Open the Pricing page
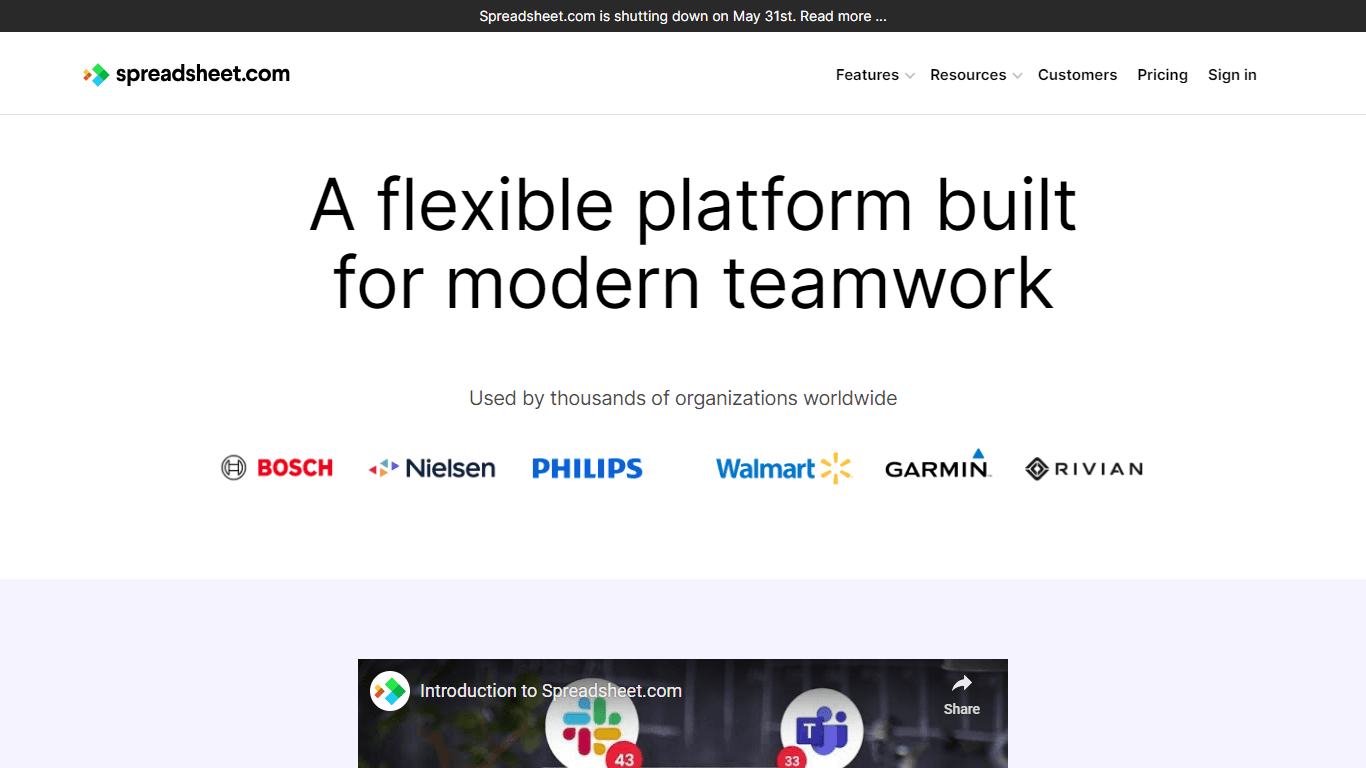Screen dimensions: 1366x768 pos(1162,75)
